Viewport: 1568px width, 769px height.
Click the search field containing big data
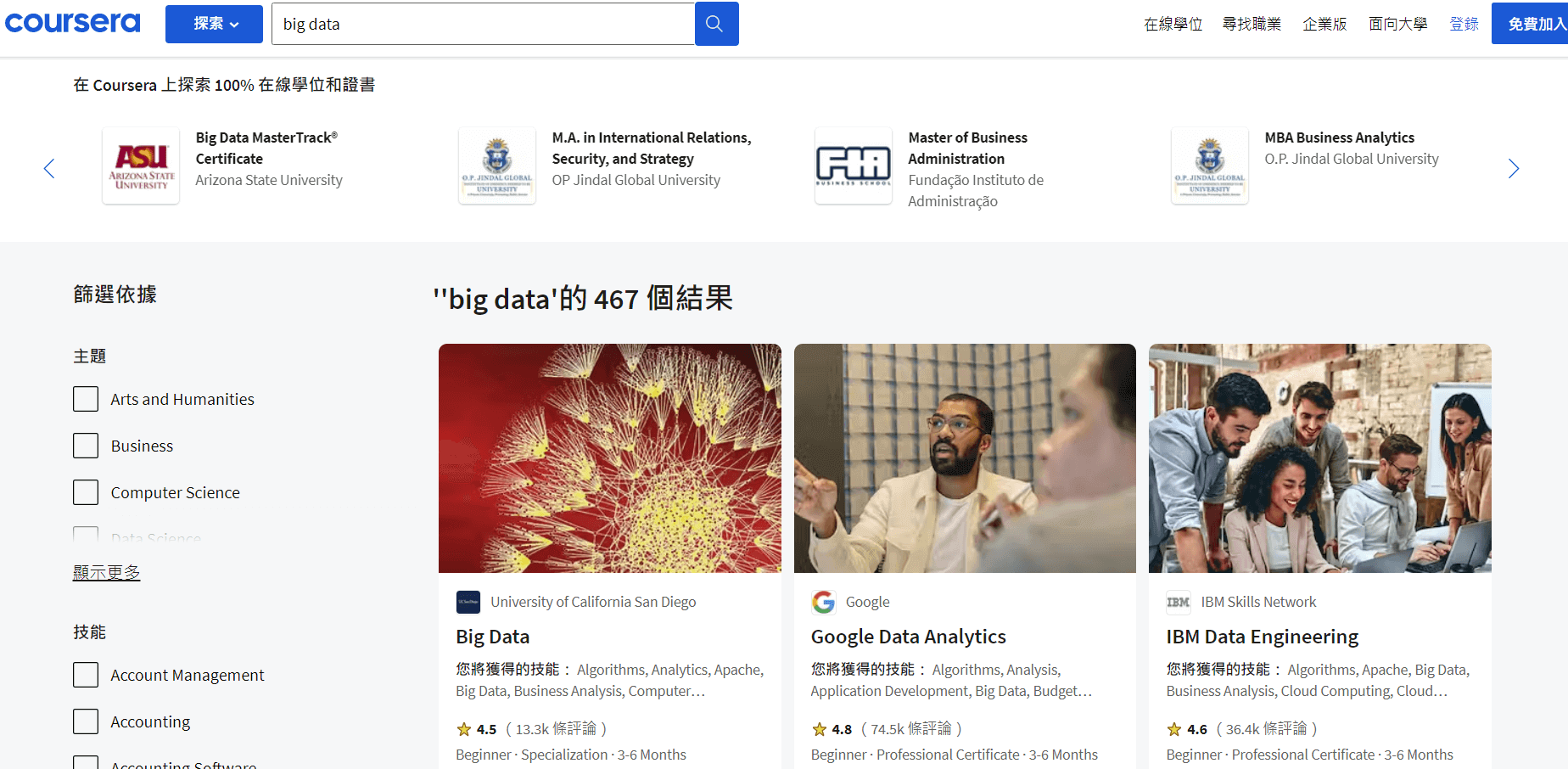click(483, 24)
